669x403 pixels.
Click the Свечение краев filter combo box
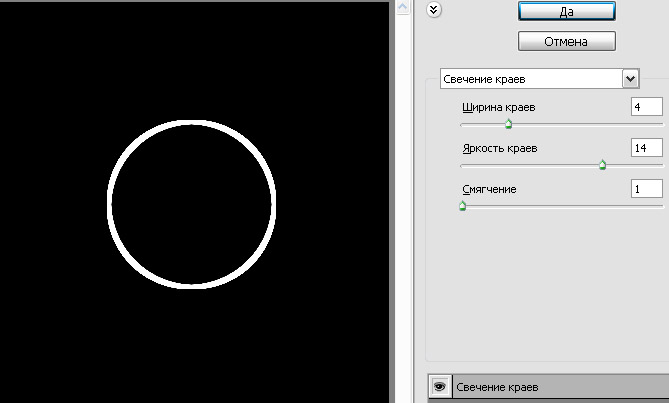tap(530, 78)
